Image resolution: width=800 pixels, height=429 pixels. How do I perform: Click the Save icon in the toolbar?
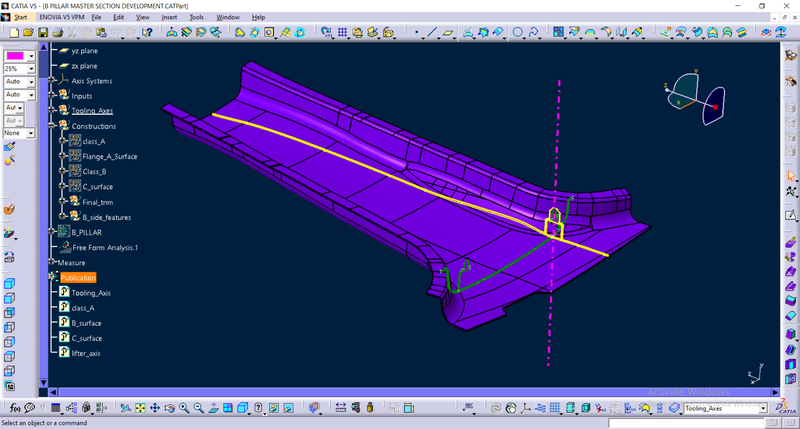(43, 33)
